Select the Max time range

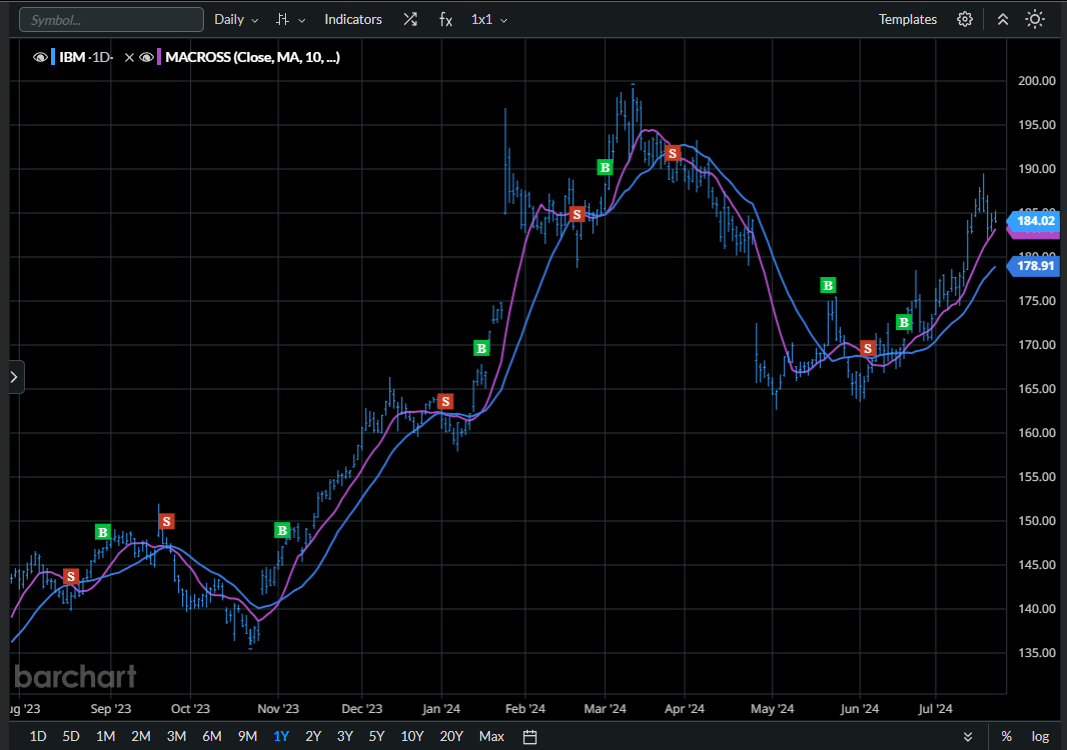pyautogui.click(x=491, y=736)
